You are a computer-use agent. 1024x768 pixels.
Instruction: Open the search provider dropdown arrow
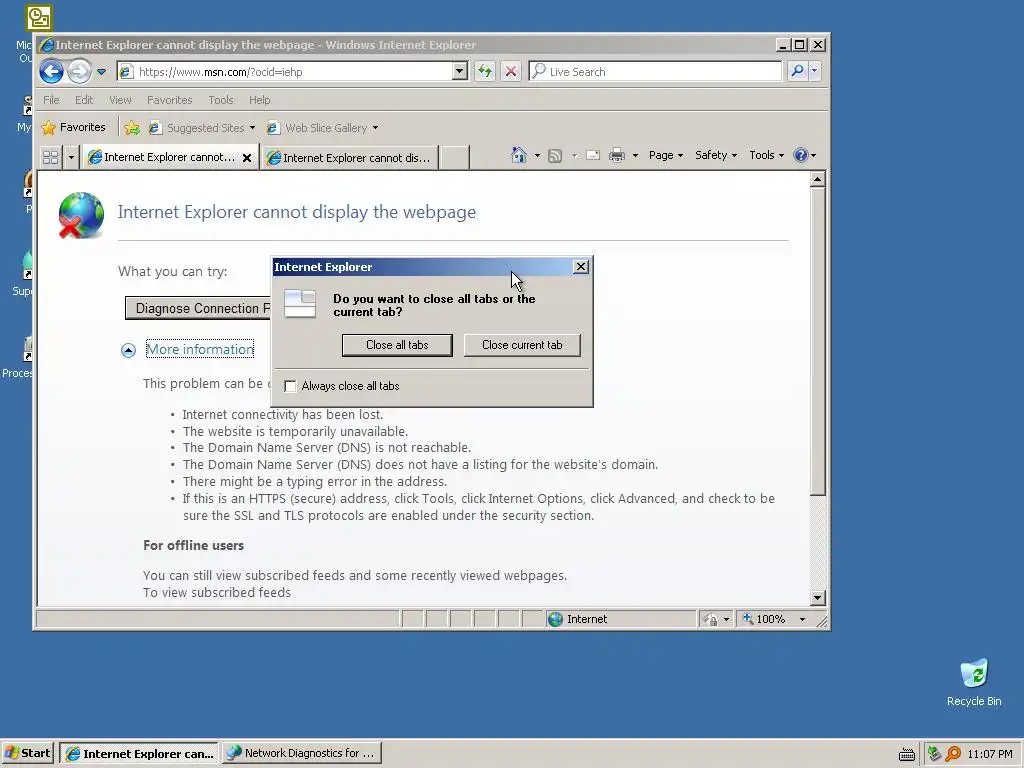(814, 71)
